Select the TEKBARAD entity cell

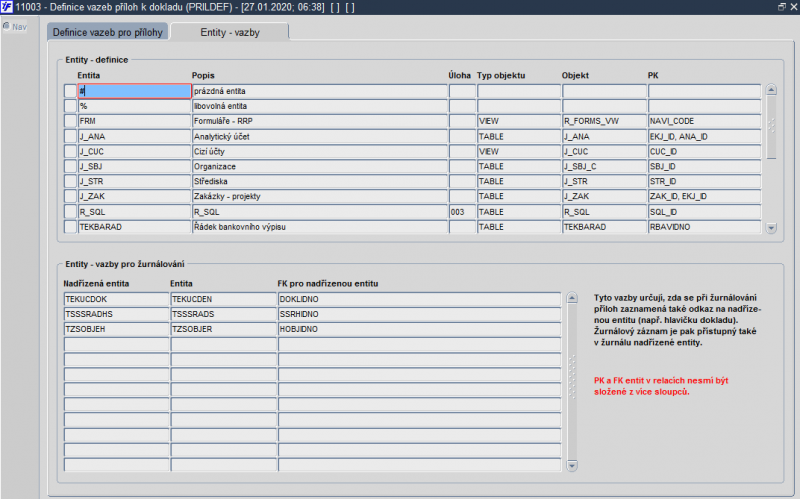tap(135, 227)
